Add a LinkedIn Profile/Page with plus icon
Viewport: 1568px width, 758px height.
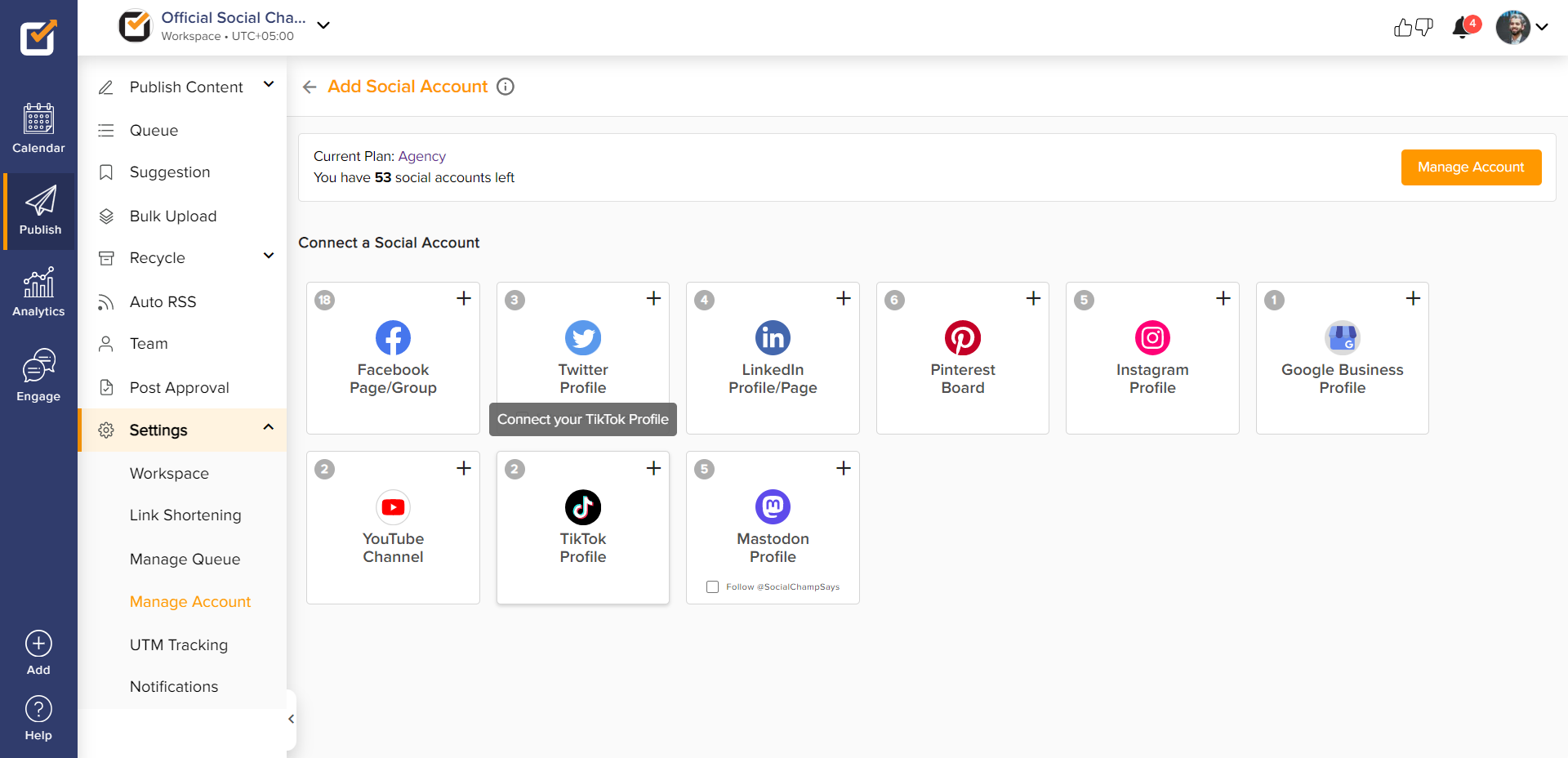click(844, 299)
